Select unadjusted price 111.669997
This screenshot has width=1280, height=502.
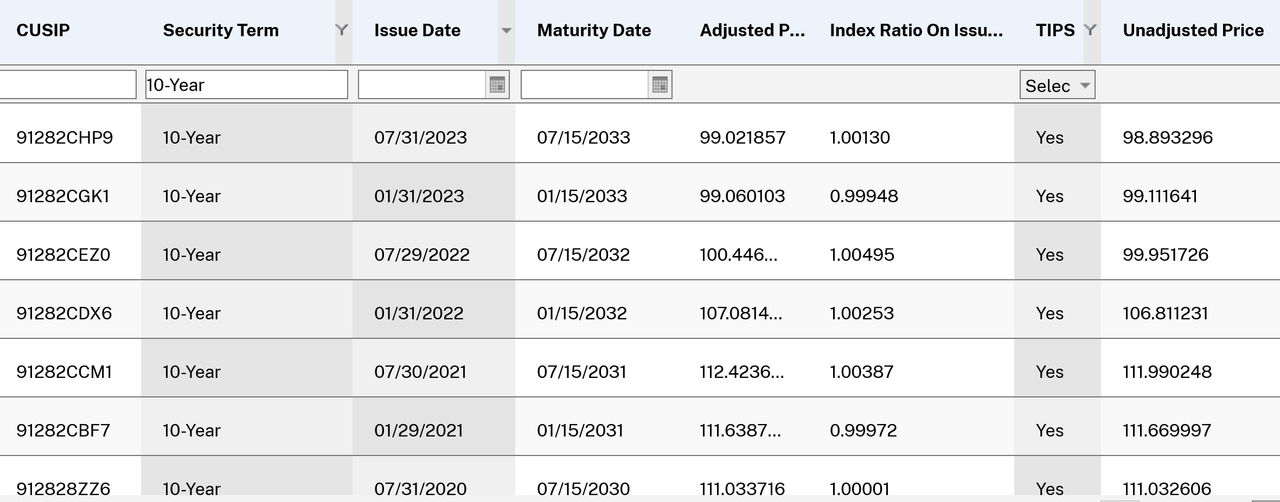pyautogui.click(x=1168, y=430)
